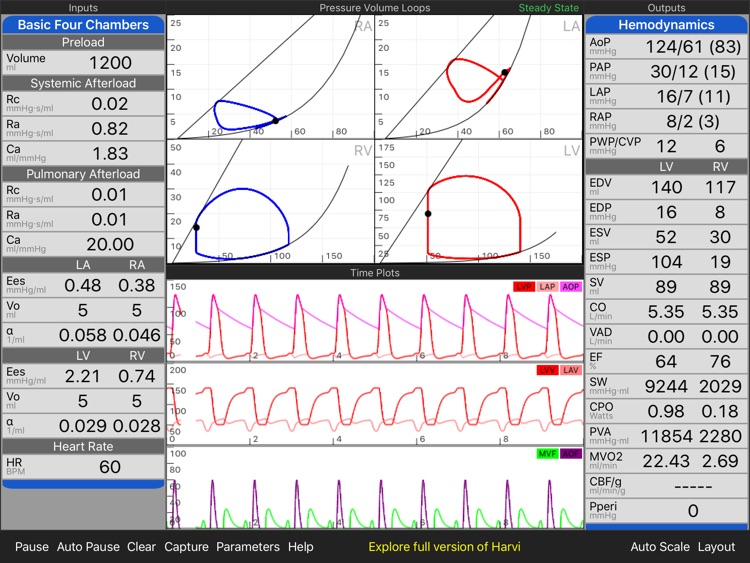The width and height of the screenshot is (750, 563).
Task: Click the Pulmonary Afterload section header
Action: pyautogui.click(x=83, y=174)
